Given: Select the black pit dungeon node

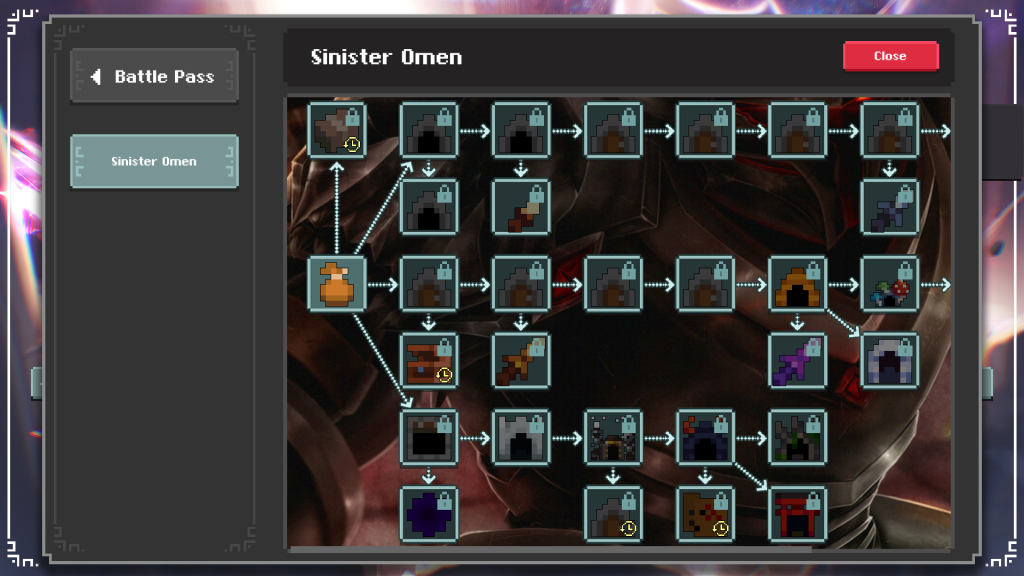Looking at the screenshot, I should 428,438.
